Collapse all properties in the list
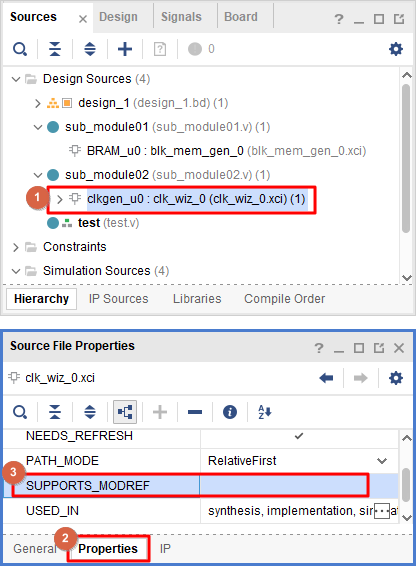The width and height of the screenshot is (416, 566). pos(55,412)
